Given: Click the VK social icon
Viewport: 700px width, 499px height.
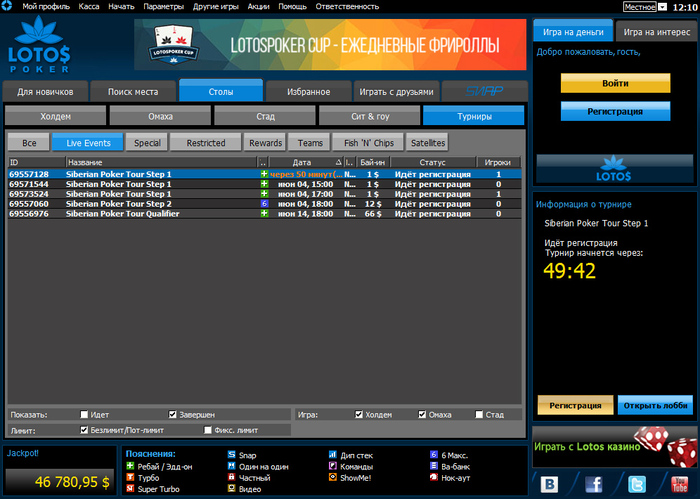Looking at the screenshot, I should coord(549,484).
